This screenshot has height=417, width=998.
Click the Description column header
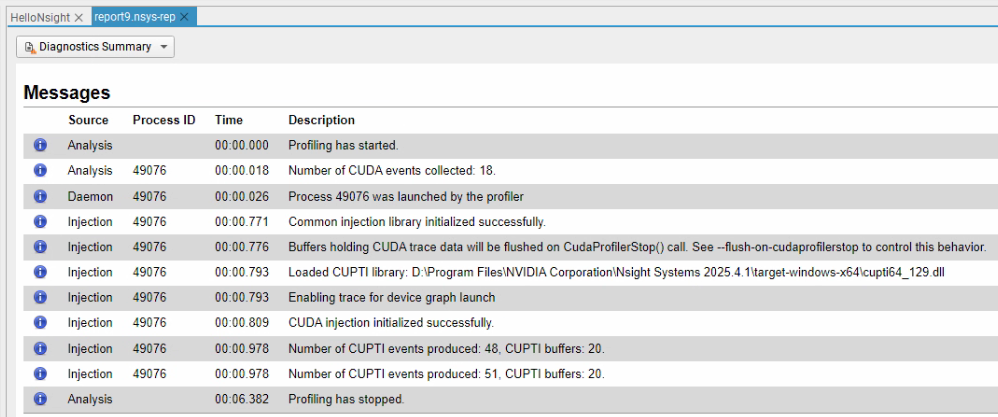(322, 120)
